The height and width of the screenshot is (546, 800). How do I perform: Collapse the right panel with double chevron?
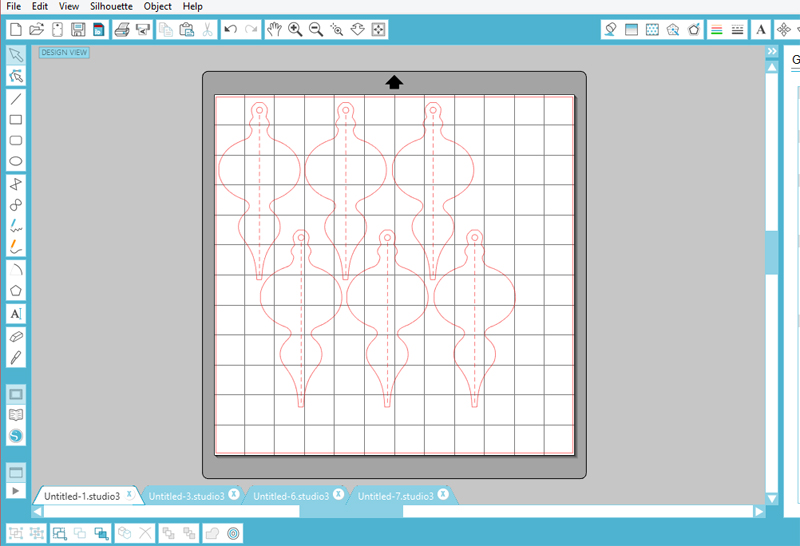click(772, 51)
